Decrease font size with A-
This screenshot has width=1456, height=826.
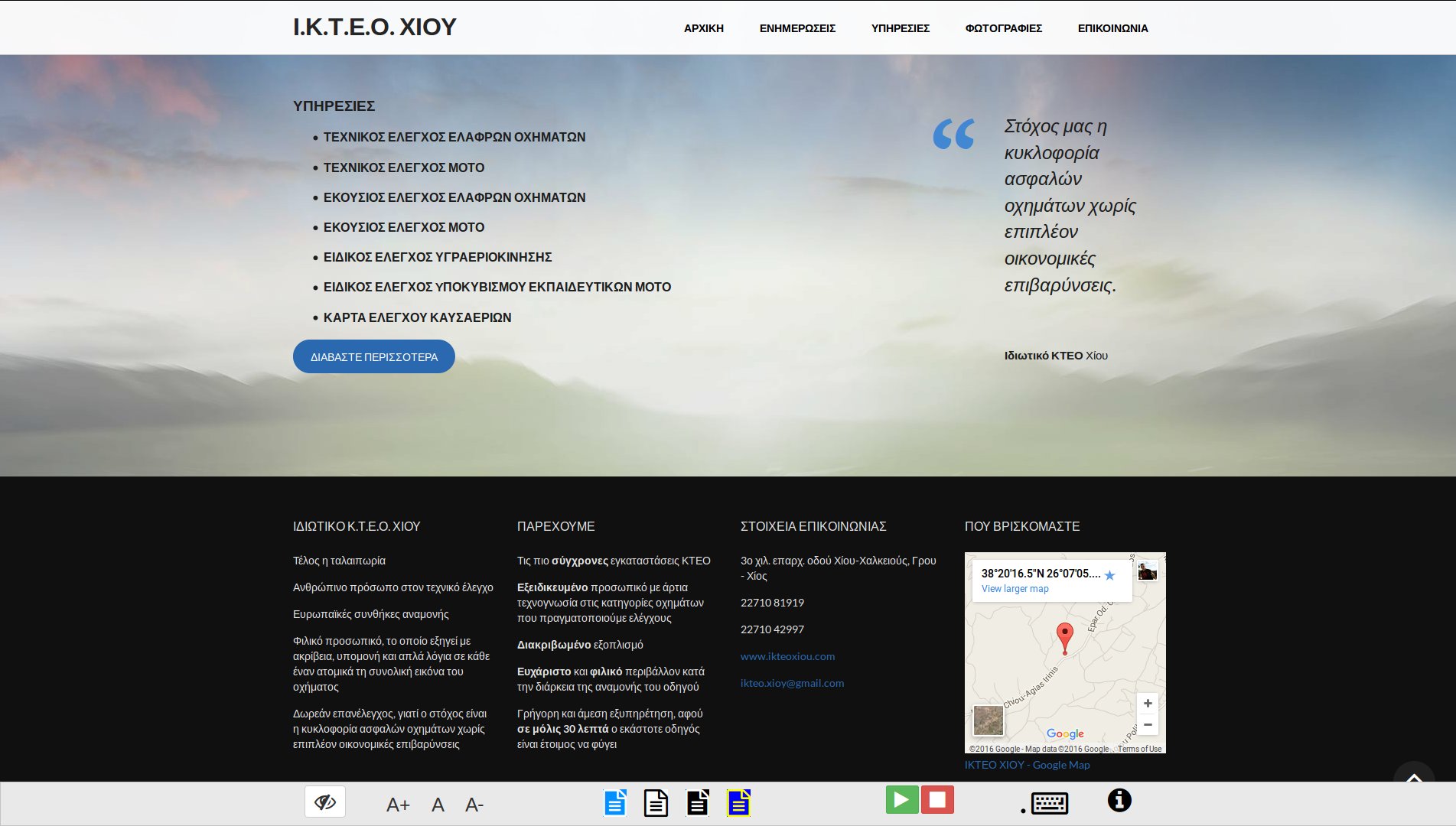(x=474, y=805)
